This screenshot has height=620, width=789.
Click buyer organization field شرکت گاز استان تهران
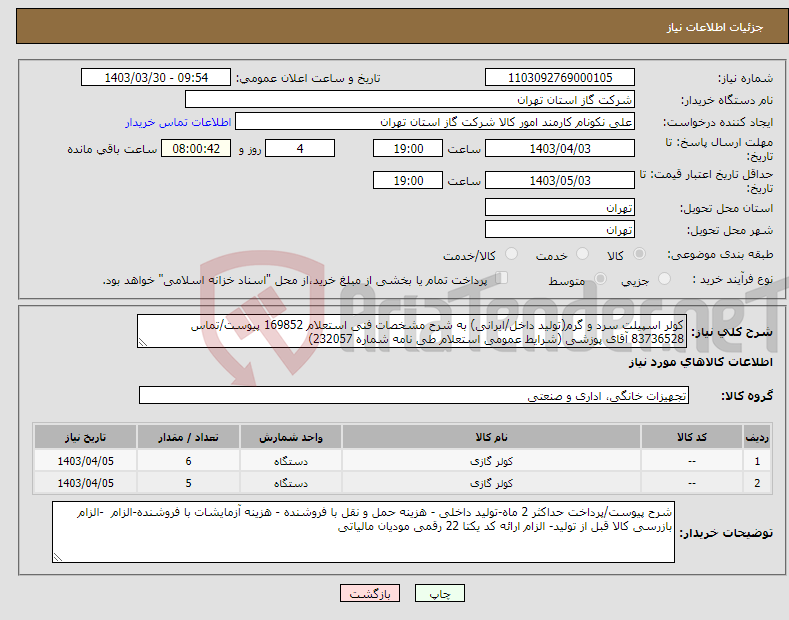410,99
